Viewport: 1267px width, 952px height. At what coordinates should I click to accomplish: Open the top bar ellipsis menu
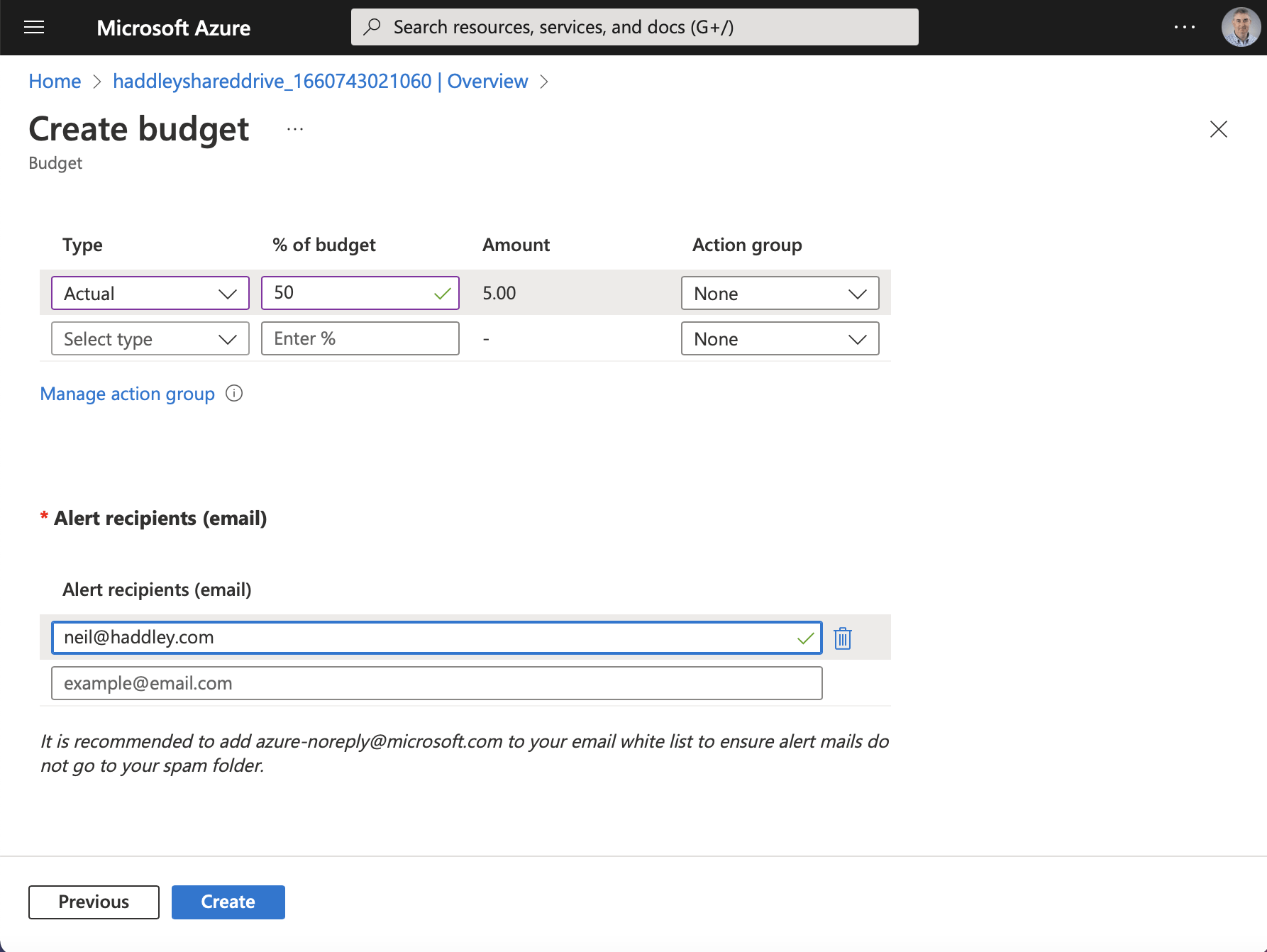coord(1184,27)
